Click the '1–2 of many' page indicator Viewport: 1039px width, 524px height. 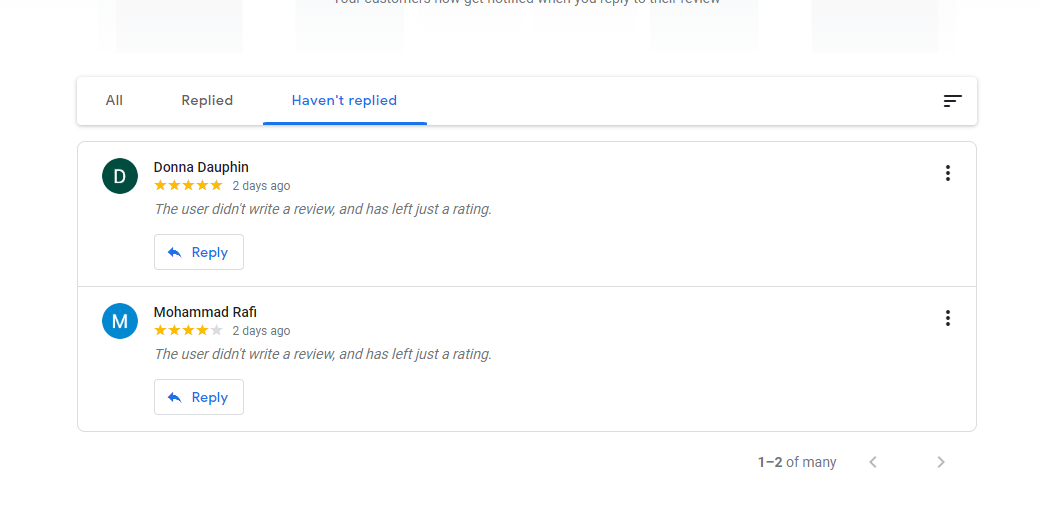point(797,462)
